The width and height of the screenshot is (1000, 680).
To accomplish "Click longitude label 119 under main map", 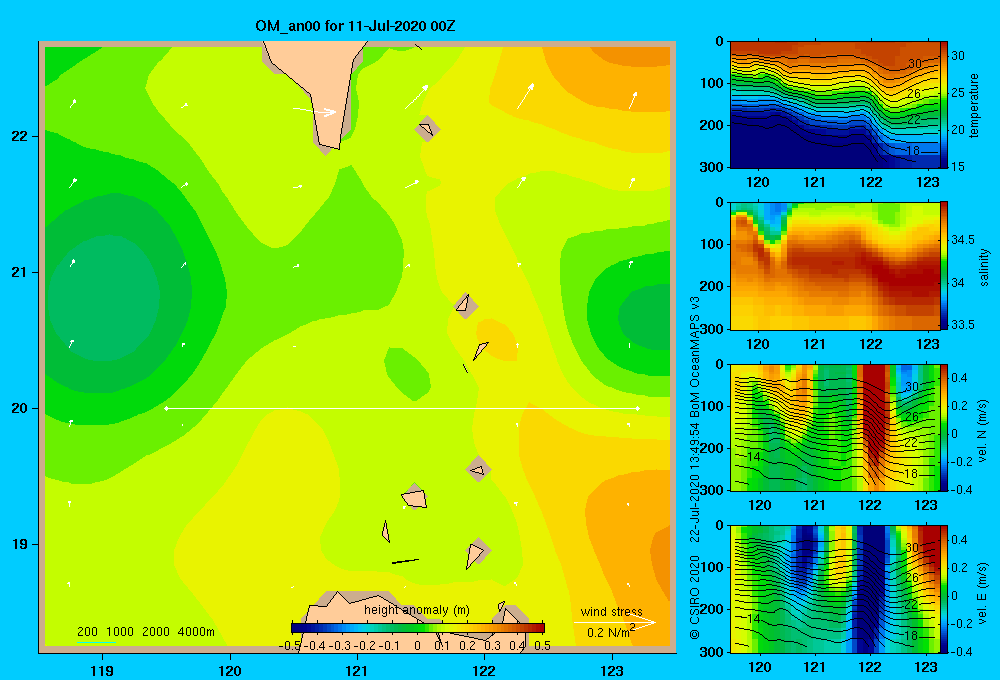I will pyautogui.click(x=102, y=670).
